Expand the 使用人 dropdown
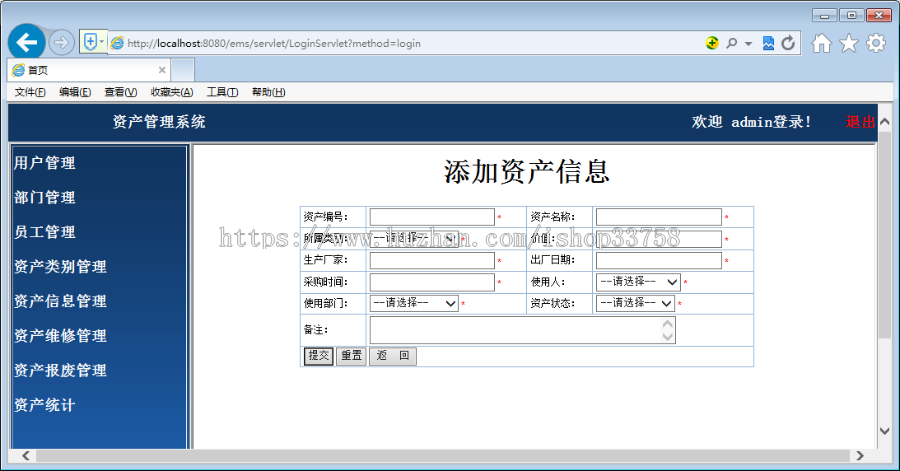 click(638, 282)
